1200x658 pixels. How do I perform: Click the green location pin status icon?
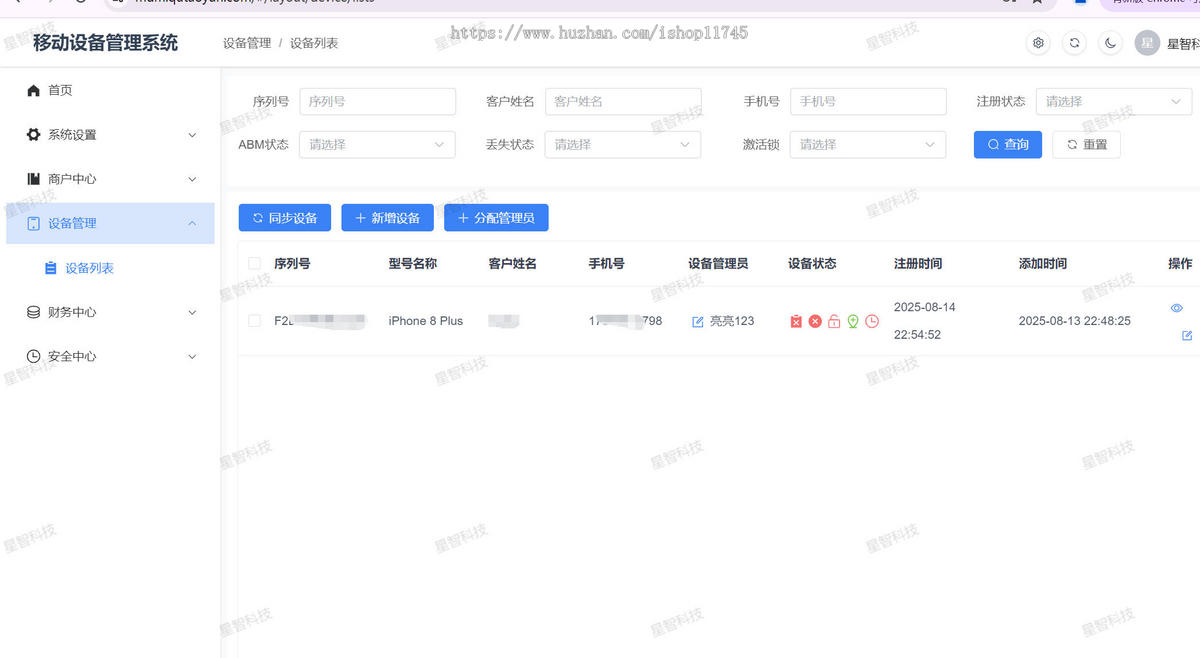[853, 321]
